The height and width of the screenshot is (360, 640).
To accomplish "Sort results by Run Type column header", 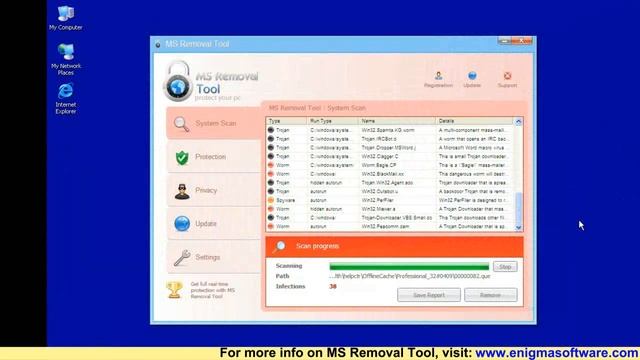I will (x=332, y=121).
